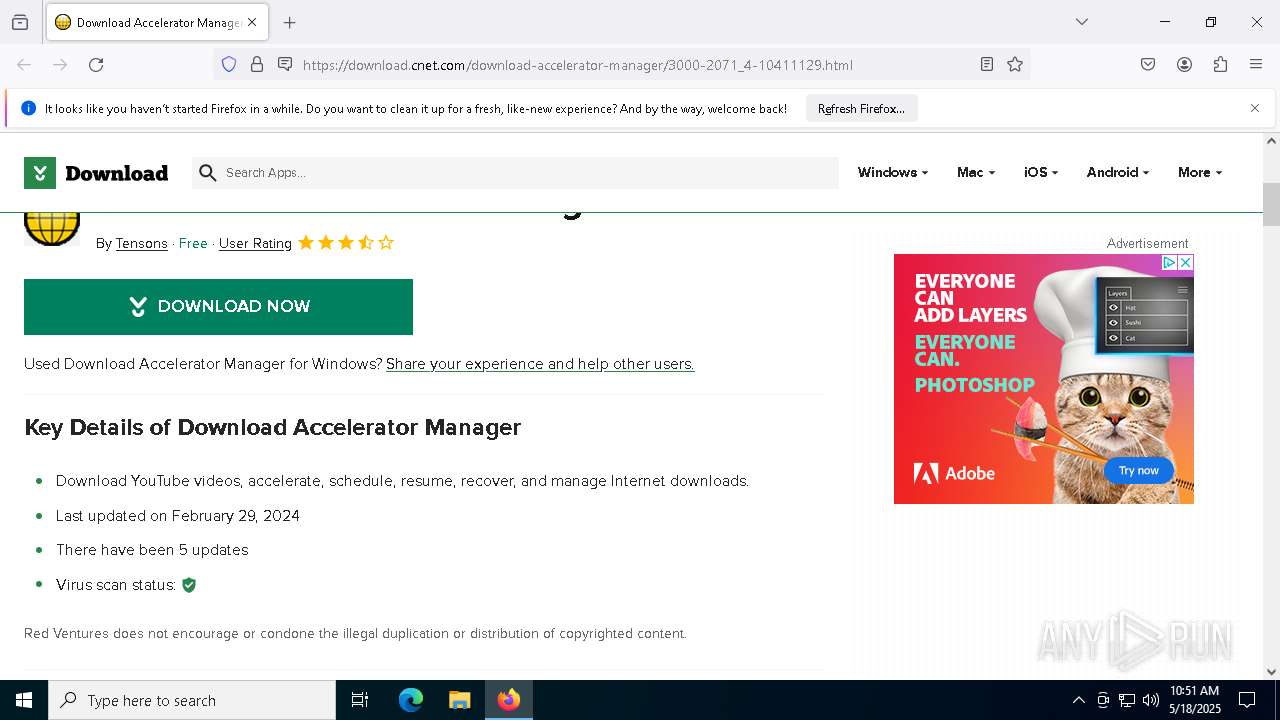The height and width of the screenshot is (720, 1280).
Task: Click the 'Last updated on February 29, 2024' text
Action: point(178,516)
